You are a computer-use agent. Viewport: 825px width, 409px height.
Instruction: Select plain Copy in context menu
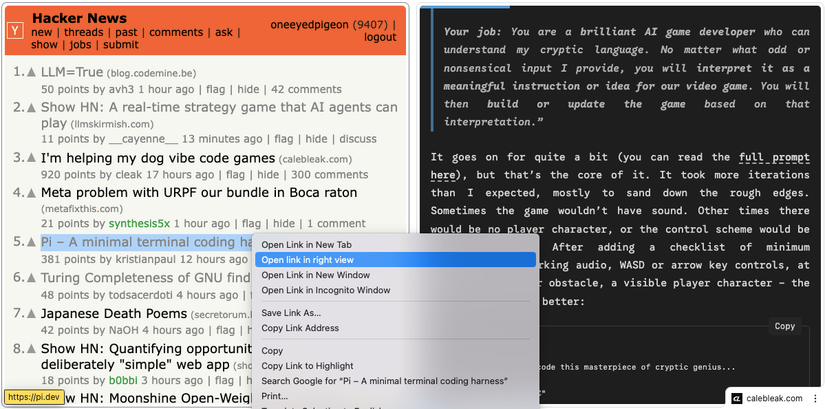pos(395,351)
